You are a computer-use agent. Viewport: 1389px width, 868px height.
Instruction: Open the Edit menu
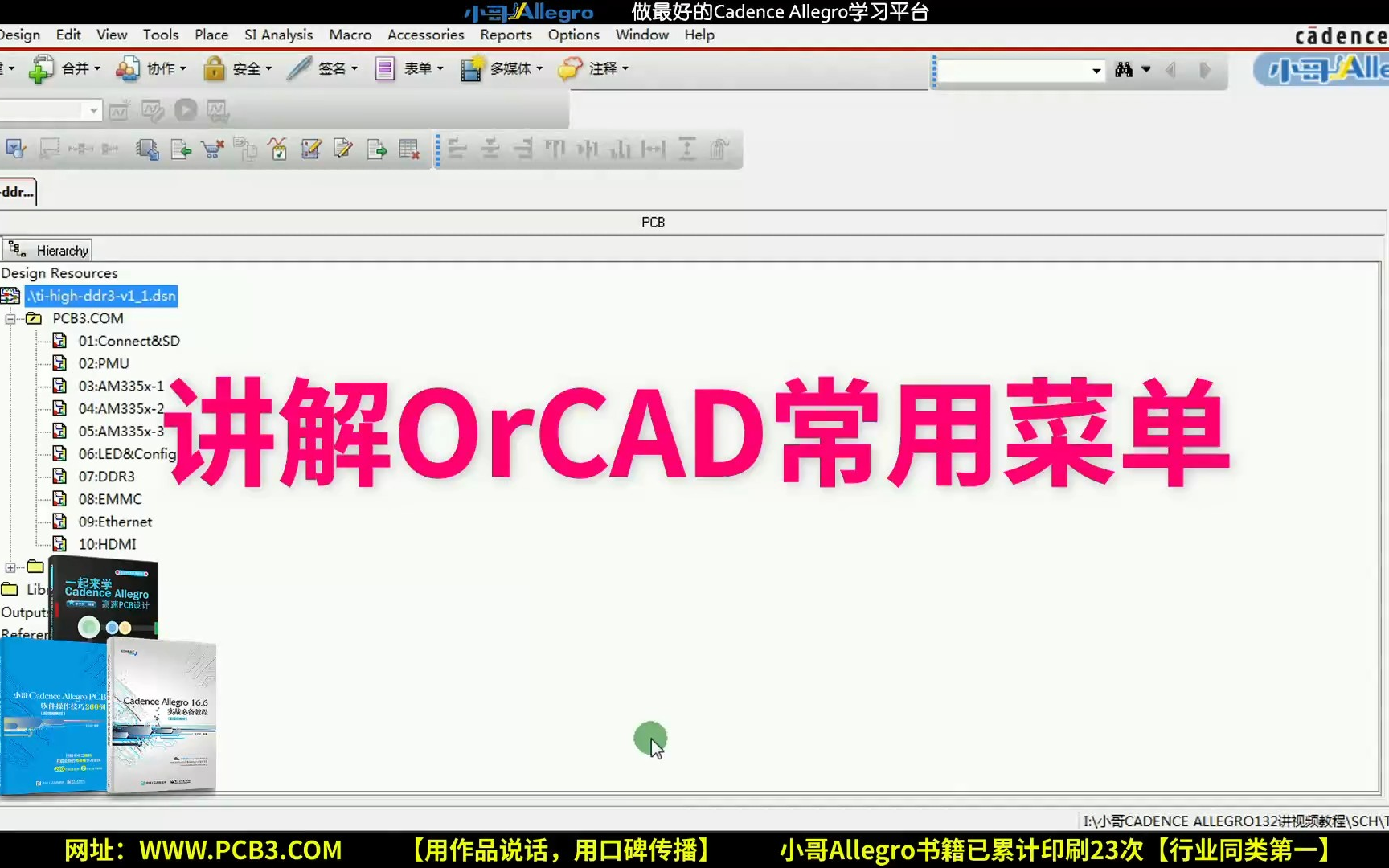[68, 35]
